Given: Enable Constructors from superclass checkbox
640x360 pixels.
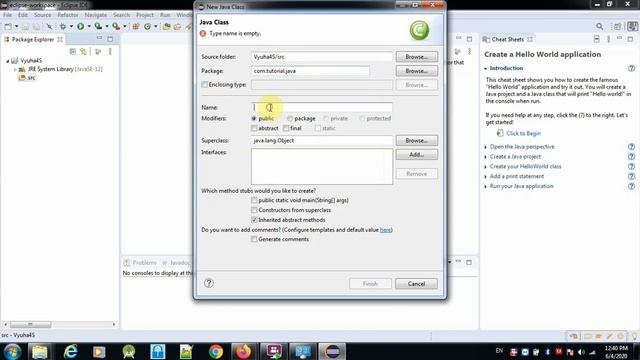Looking at the screenshot, I should [x=254, y=210].
